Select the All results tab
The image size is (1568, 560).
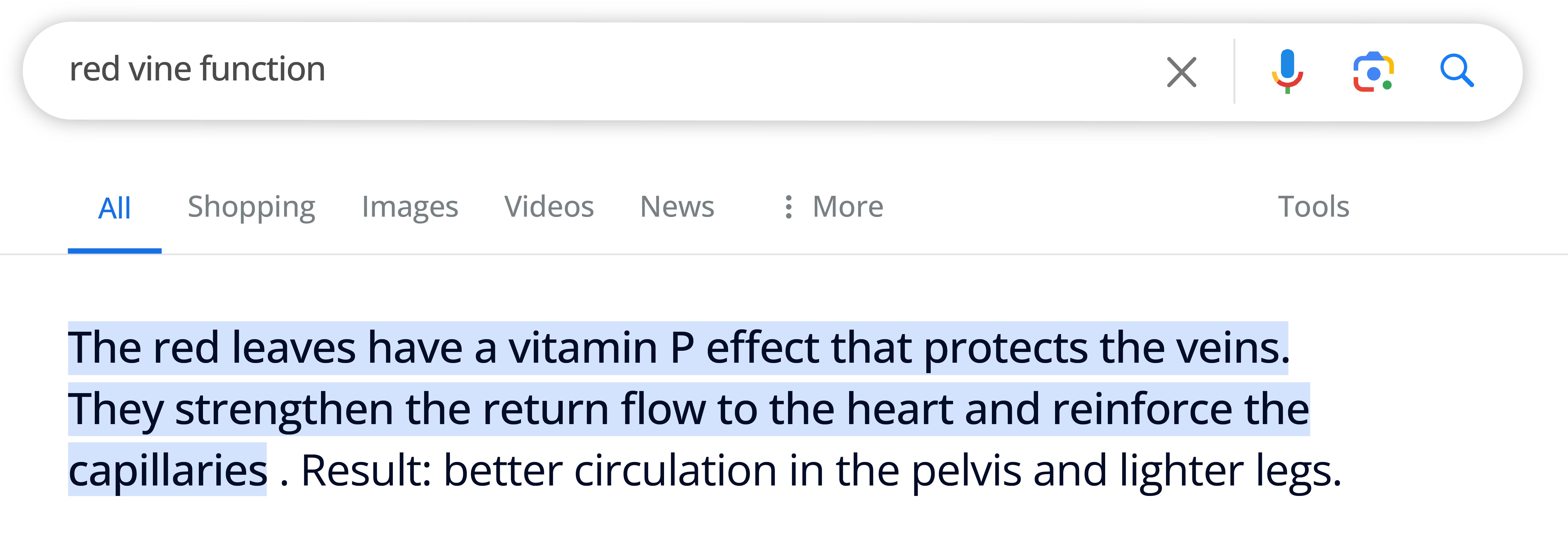[x=114, y=208]
